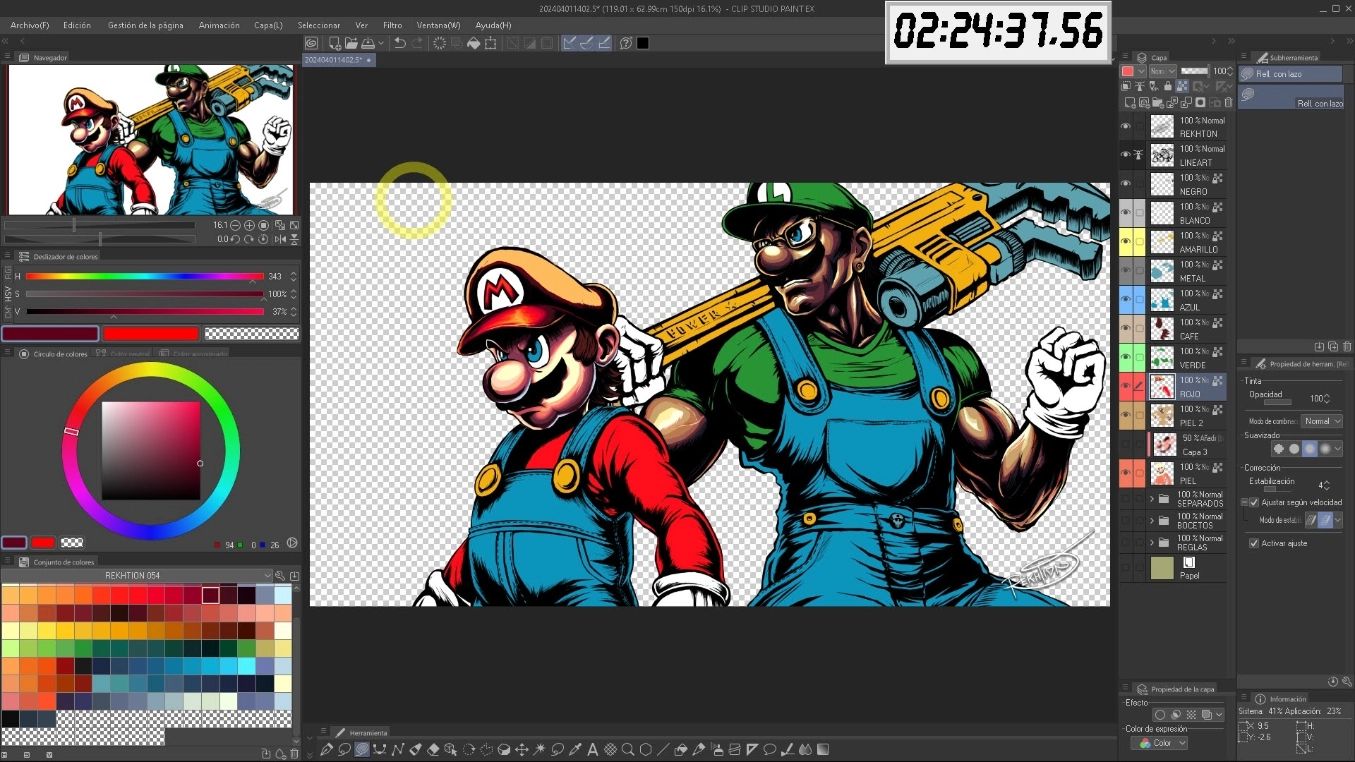Viewport: 1355px width, 762px height.
Task: Click the new layer folder icon
Action: (1159, 102)
